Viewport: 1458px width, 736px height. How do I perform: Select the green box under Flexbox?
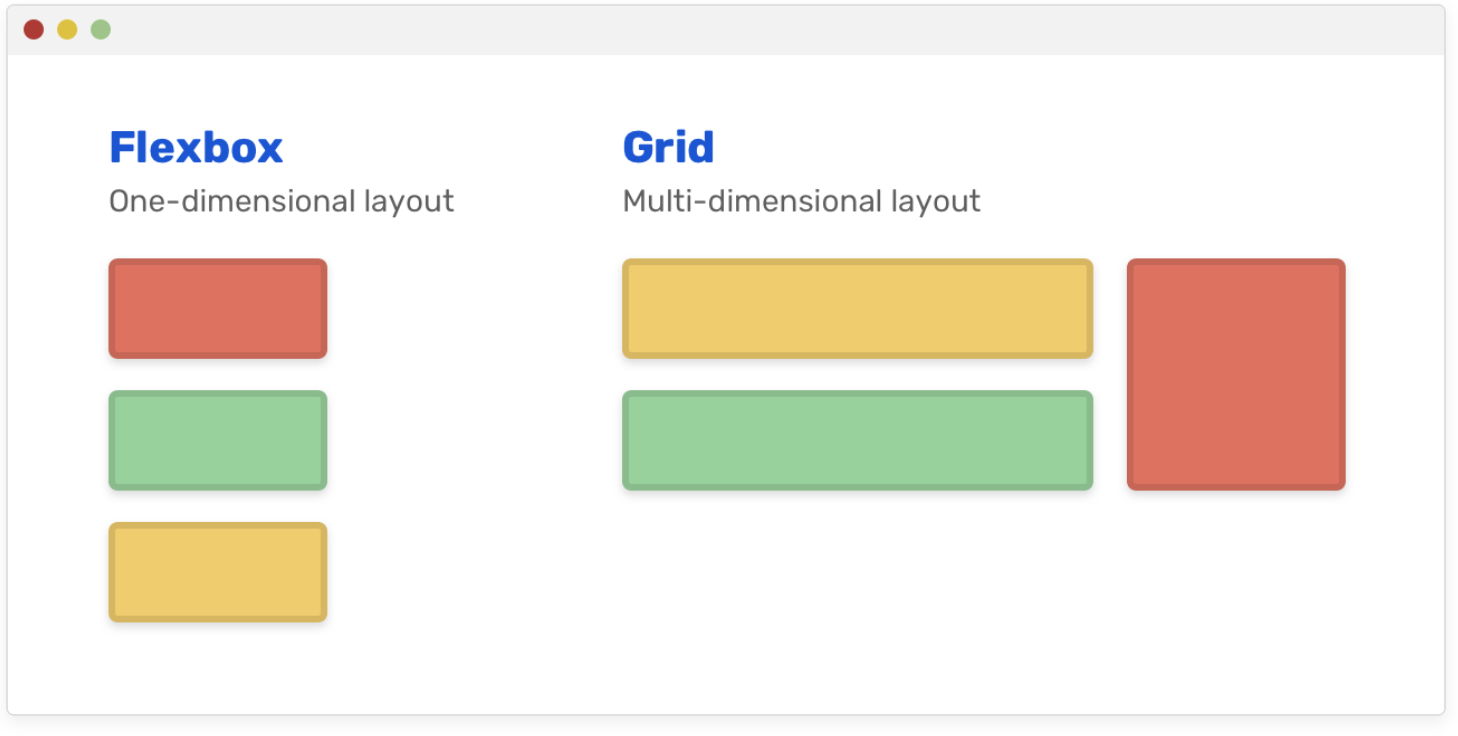[218, 440]
